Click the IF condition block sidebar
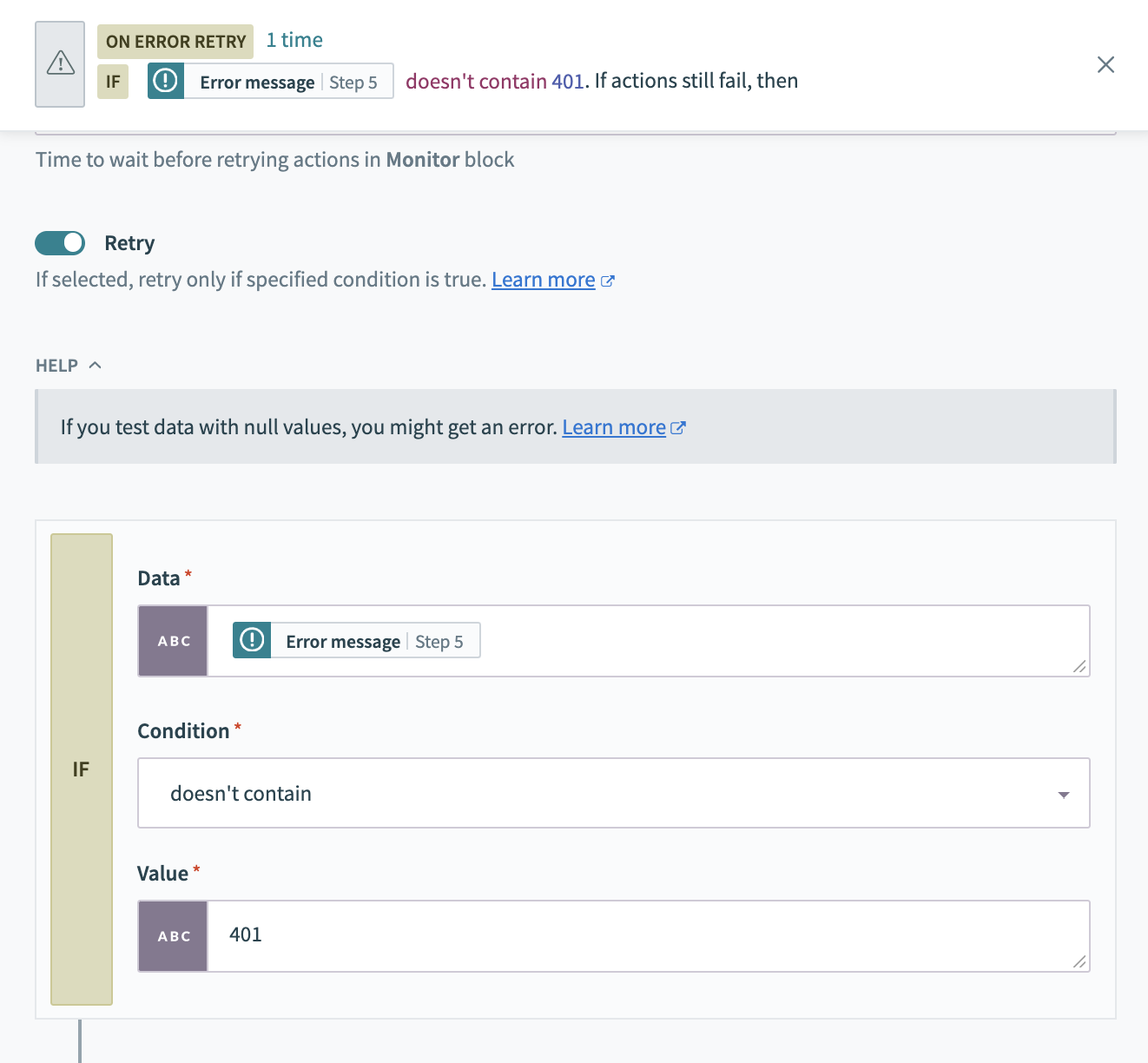Viewport: 1148px width, 1063px height. pos(82,769)
